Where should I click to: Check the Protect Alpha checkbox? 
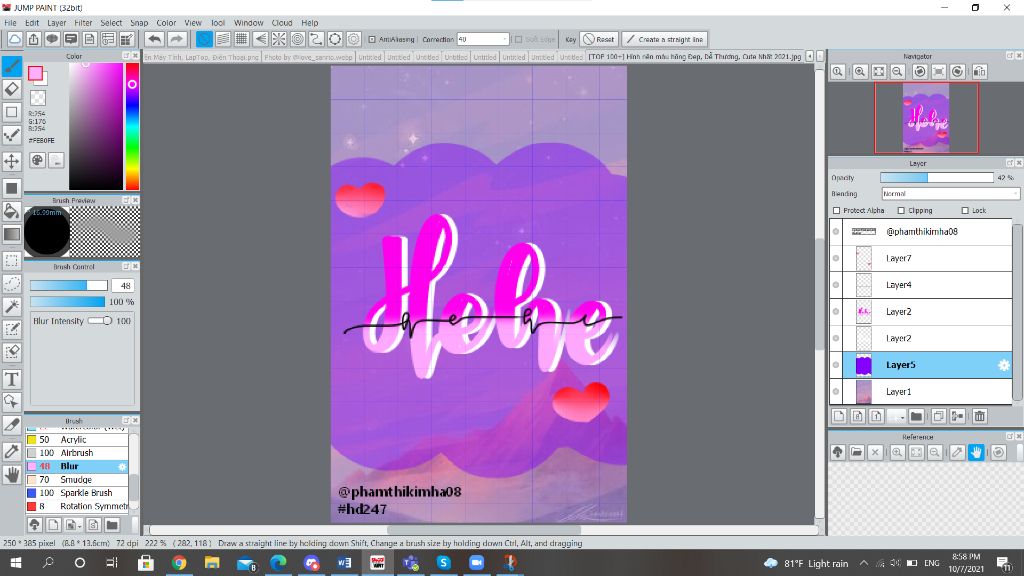[x=837, y=210]
